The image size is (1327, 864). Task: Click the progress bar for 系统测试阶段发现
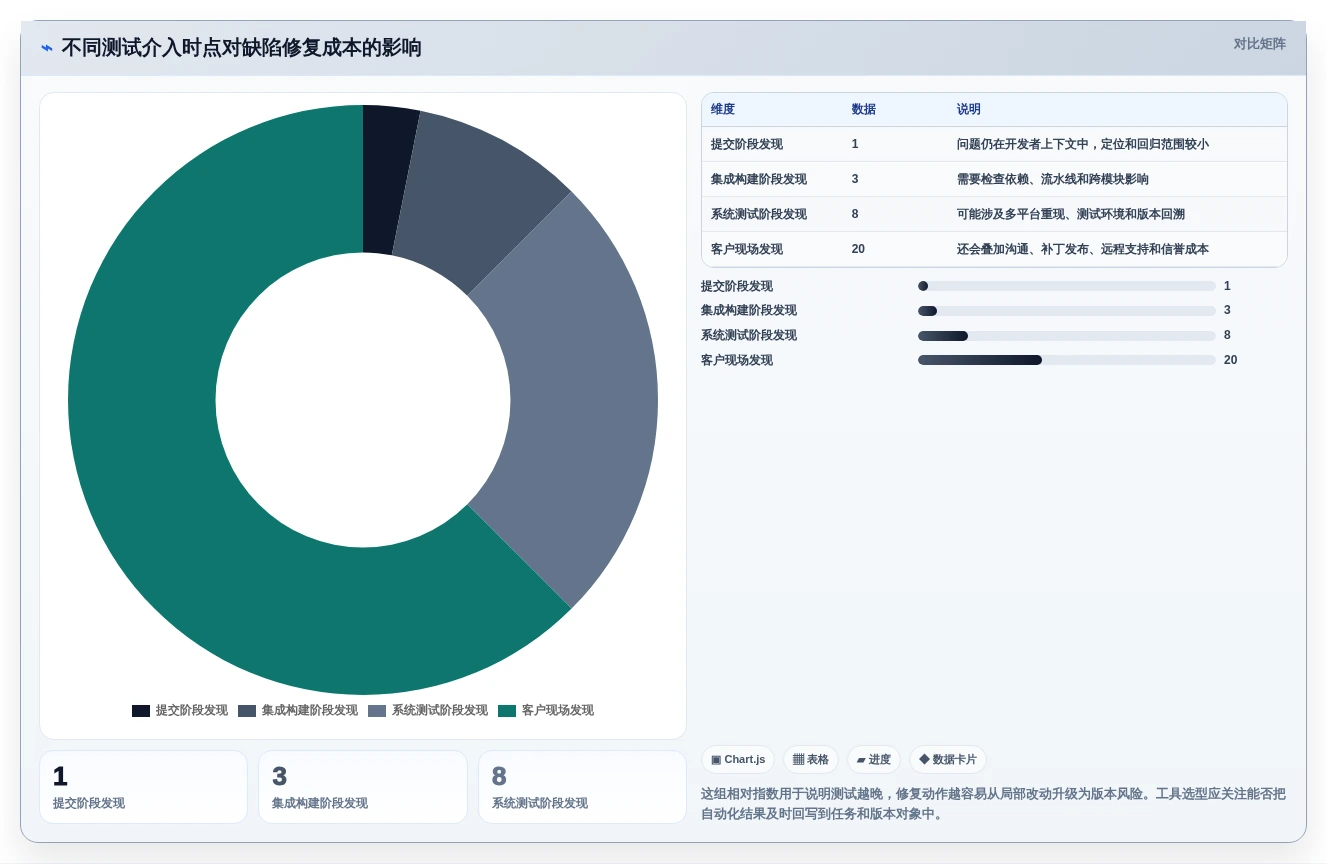coord(1067,336)
